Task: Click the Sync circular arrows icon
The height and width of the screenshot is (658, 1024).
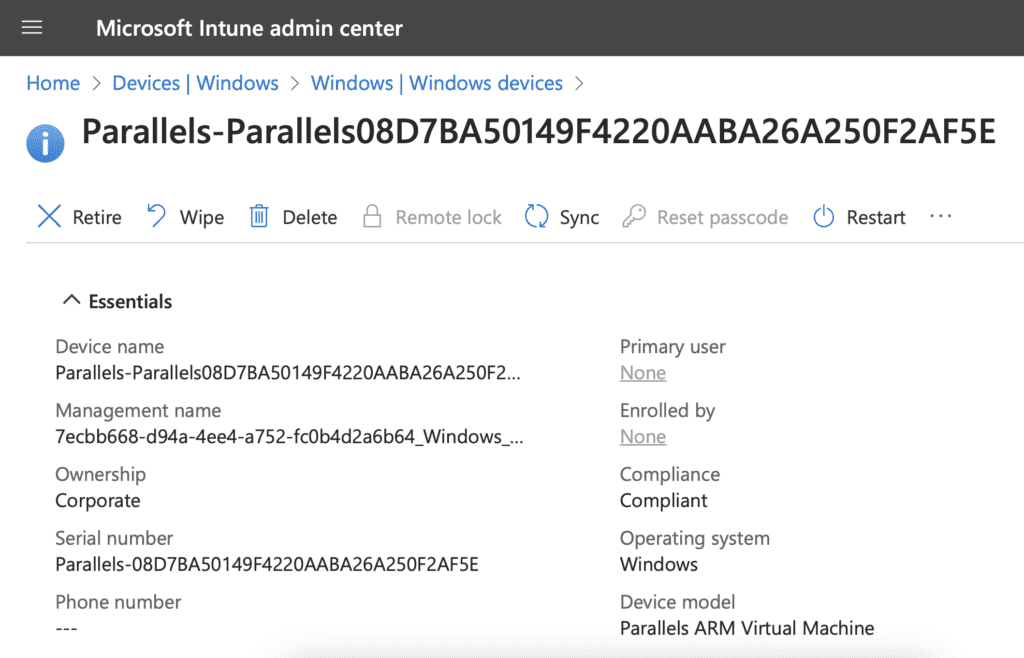Action: pyautogui.click(x=537, y=217)
